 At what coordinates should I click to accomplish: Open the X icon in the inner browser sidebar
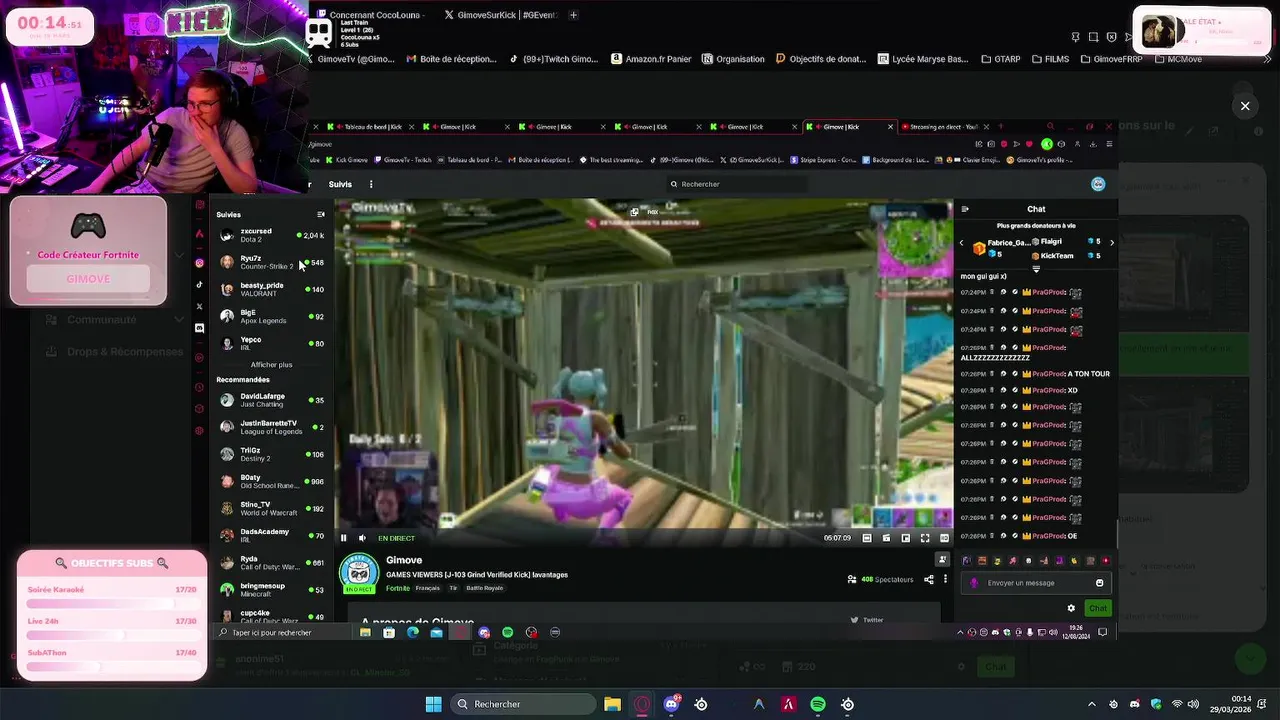click(200, 306)
